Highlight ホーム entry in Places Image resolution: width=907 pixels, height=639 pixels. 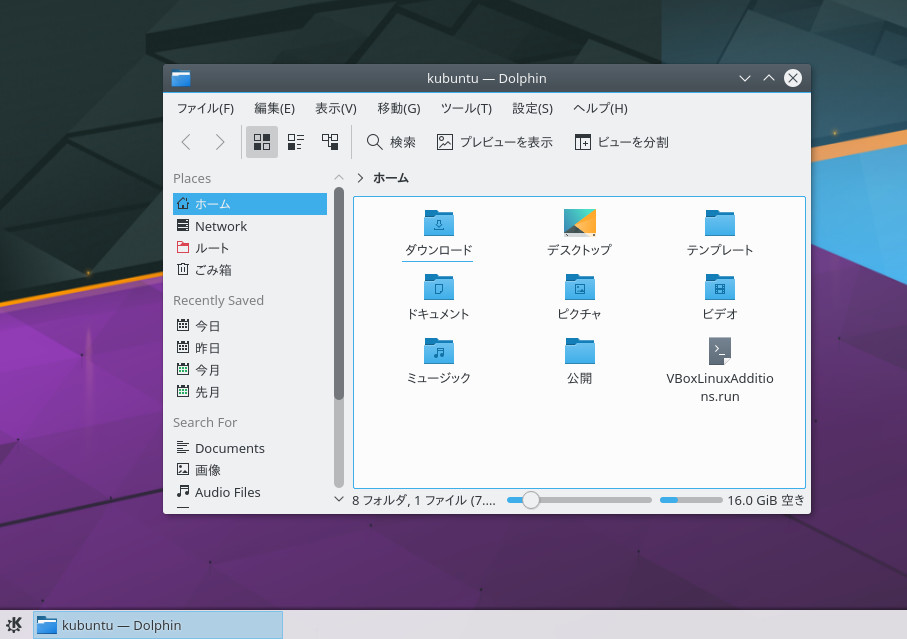pos(214,203)
